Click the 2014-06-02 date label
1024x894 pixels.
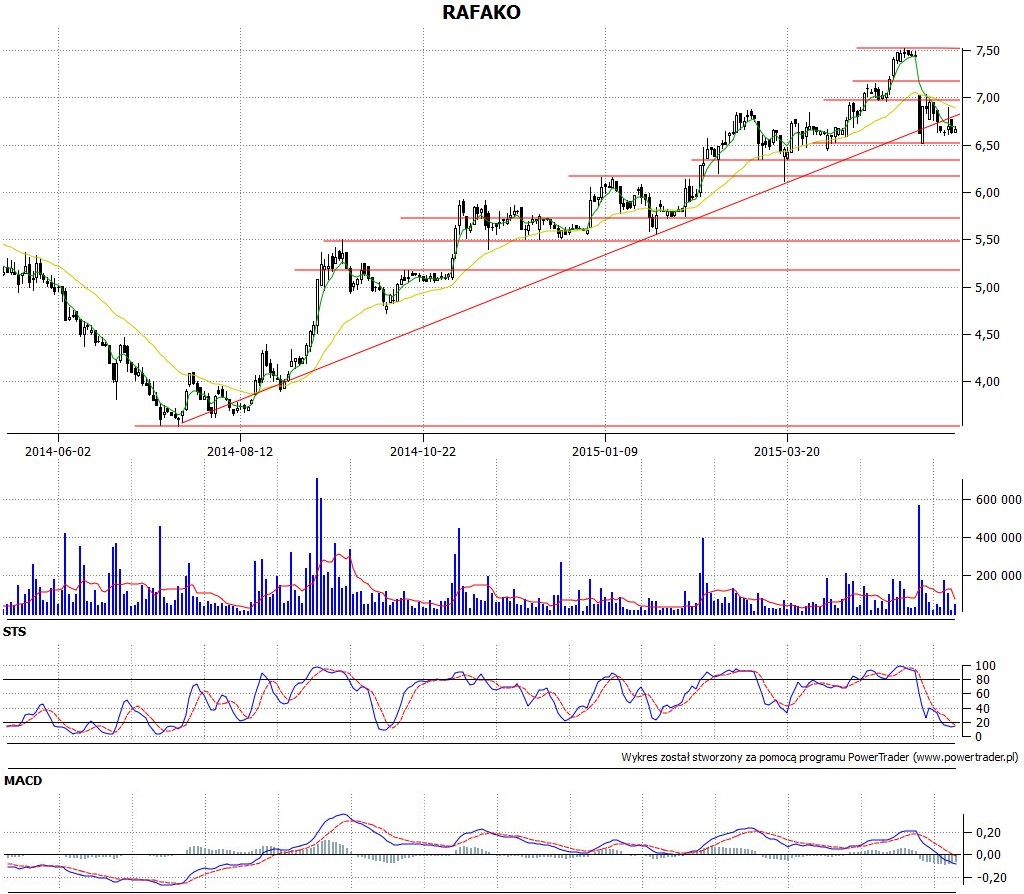(58, 451)
